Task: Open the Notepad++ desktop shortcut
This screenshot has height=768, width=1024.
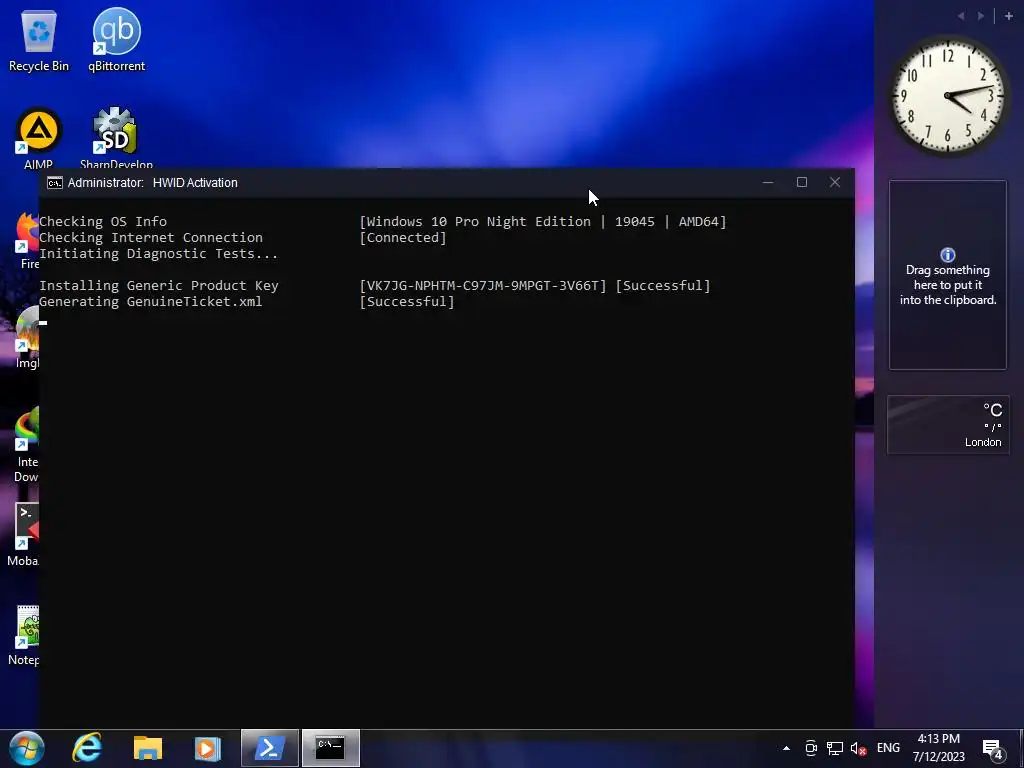Action: tap(25, 635)
